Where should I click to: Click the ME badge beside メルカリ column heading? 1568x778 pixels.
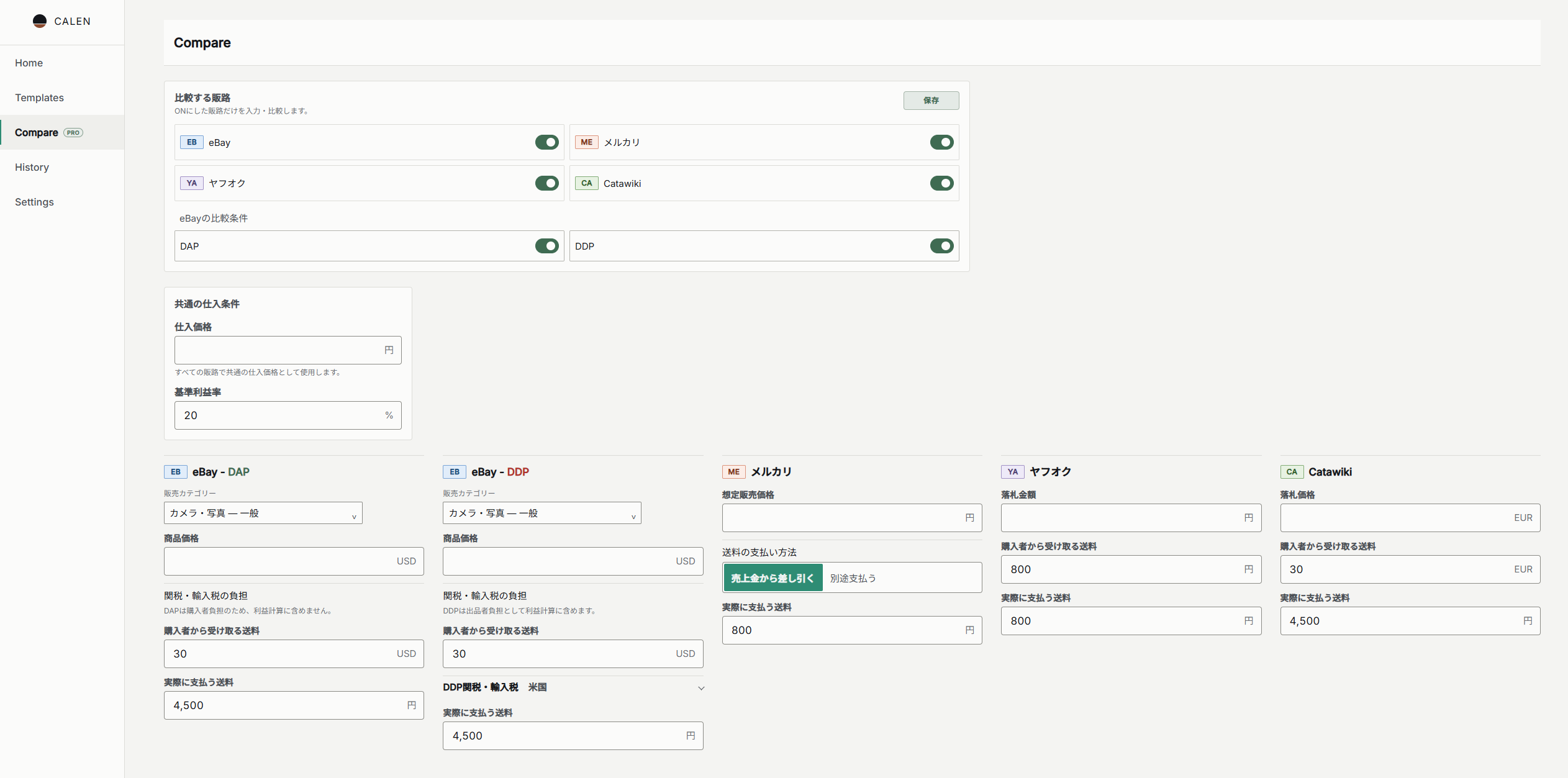point(734,472)
